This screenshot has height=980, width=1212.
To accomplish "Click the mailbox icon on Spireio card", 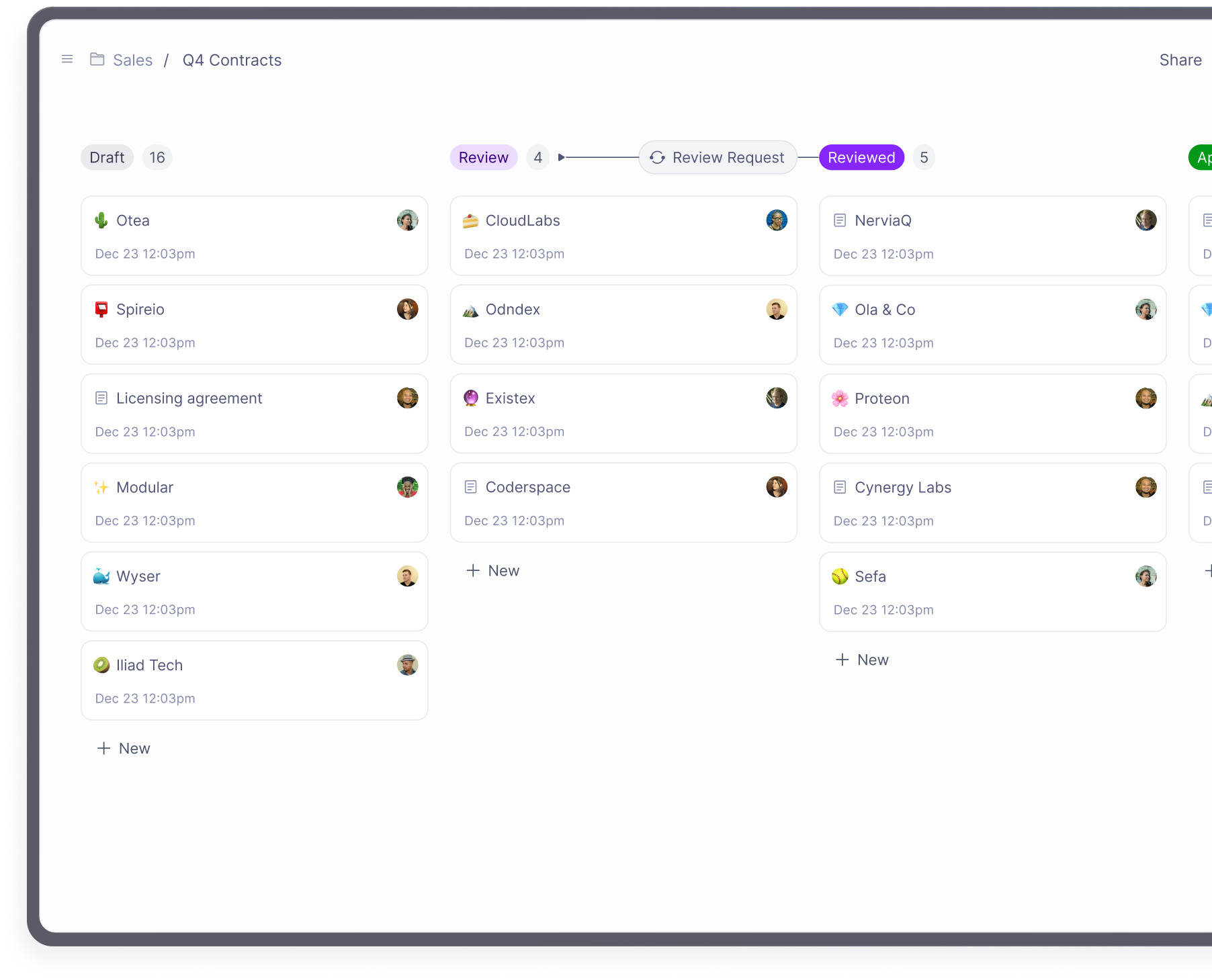I will 101,310.
